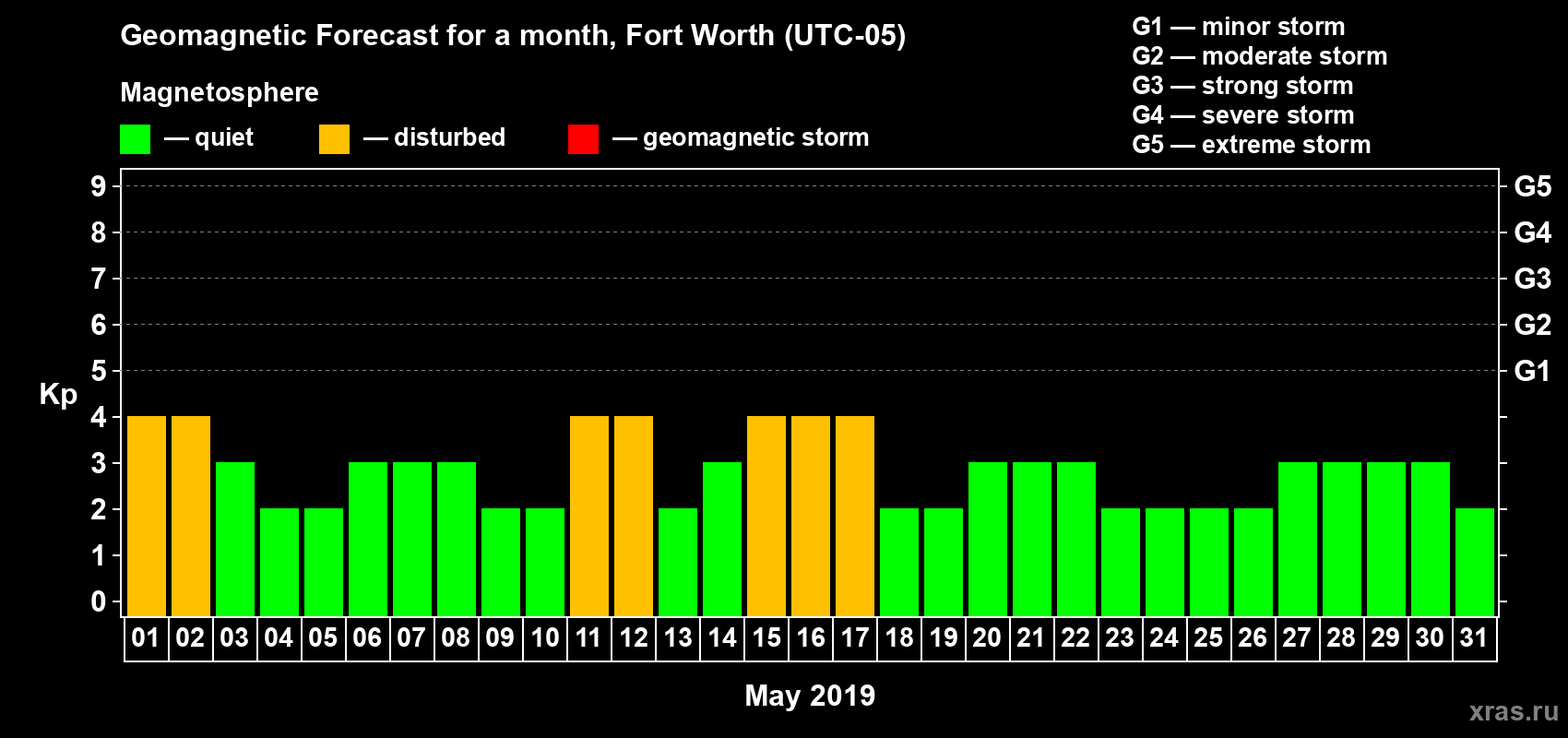Click the Kp axis label

tap(58, 395)
